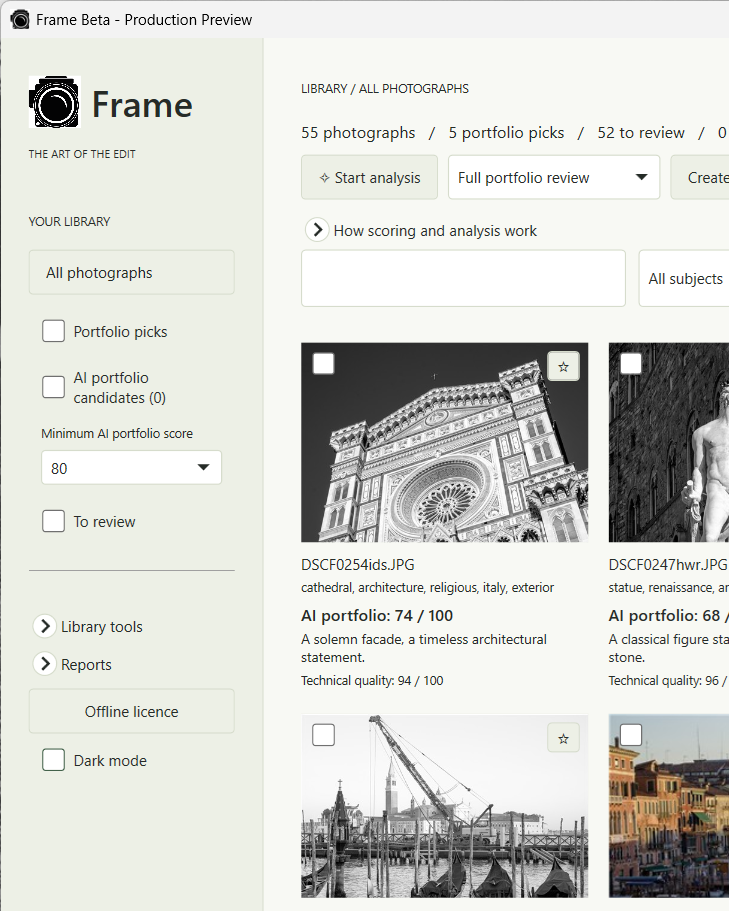
Task: Expand How scoring and analysis work
Action: point(317,230)
